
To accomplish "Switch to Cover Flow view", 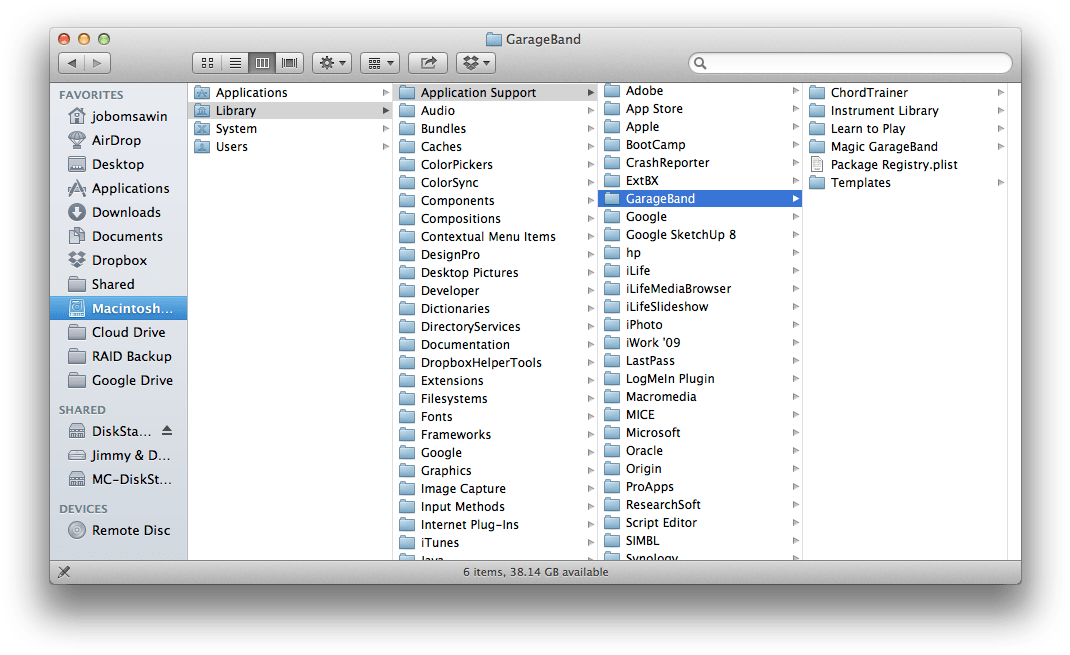I will (289, 63).
